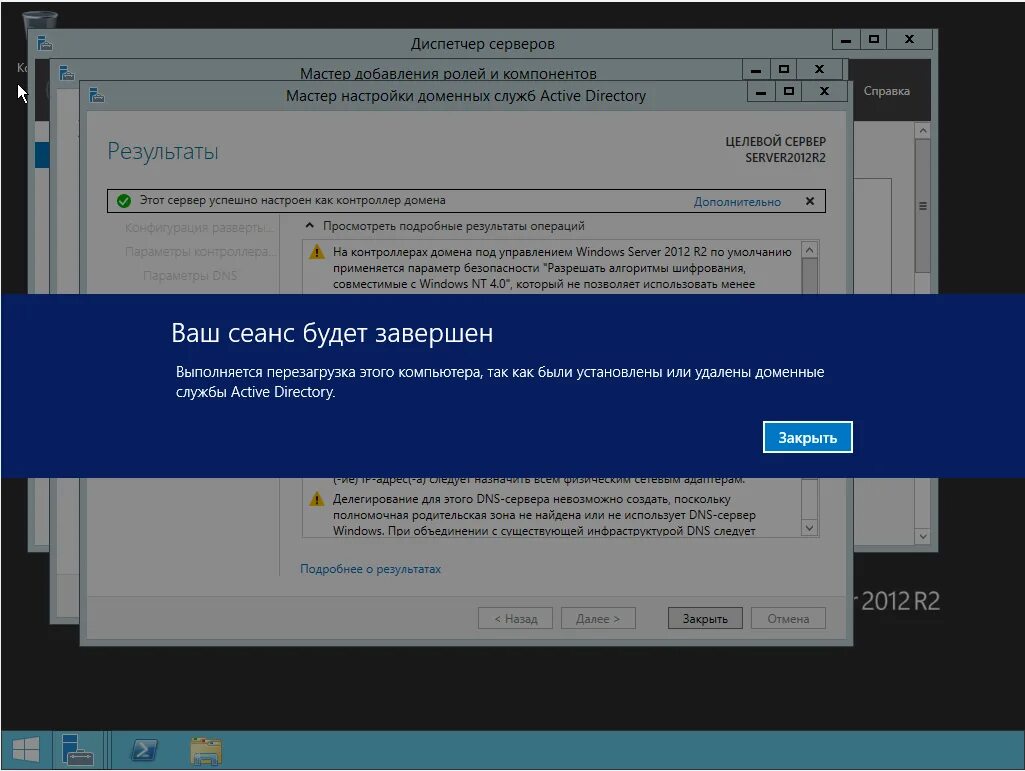Click Закрыть button in AD wizard footer
This screenshot has height=771, width=1025.
point(705,619)
